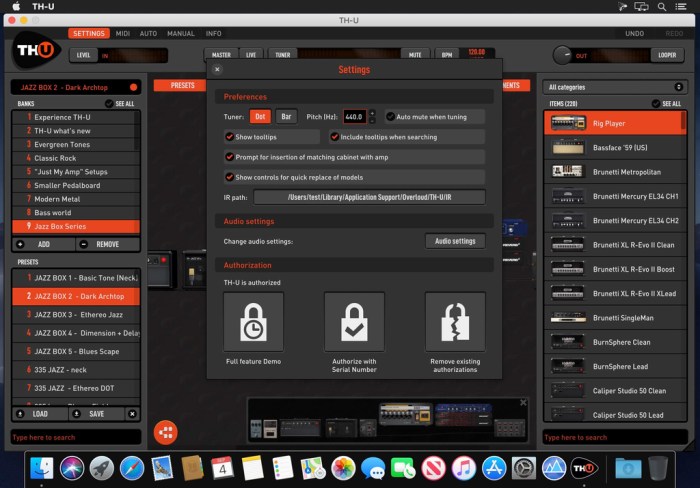700x488 pixels.
Task: Select the BurnSphere Lead item
Action: pyautogui.click(x=615, y=366)
